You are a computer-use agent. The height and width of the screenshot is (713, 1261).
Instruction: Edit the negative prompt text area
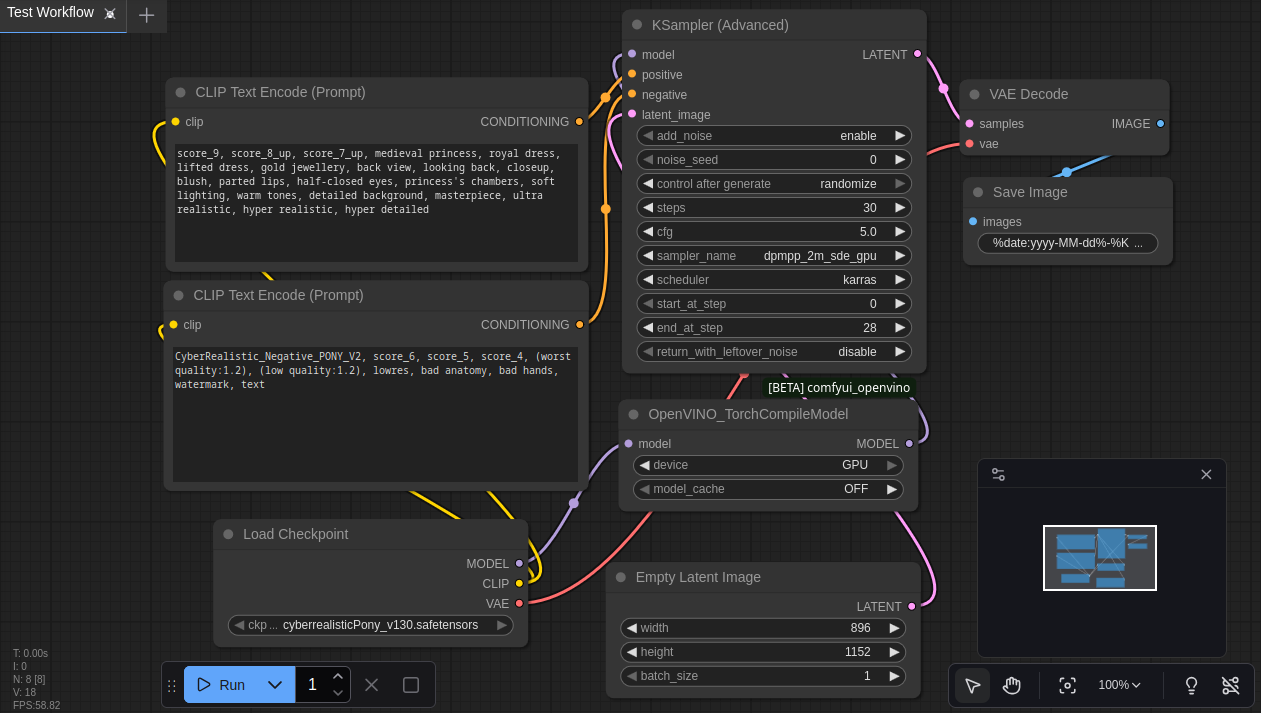(x=375, y=415)
